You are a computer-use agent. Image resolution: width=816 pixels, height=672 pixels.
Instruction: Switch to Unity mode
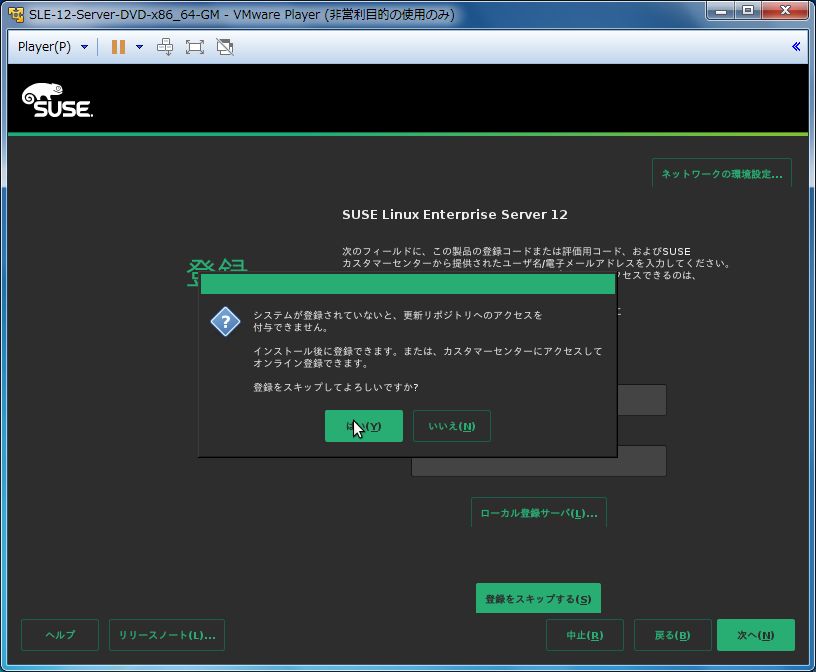point(225,47)
